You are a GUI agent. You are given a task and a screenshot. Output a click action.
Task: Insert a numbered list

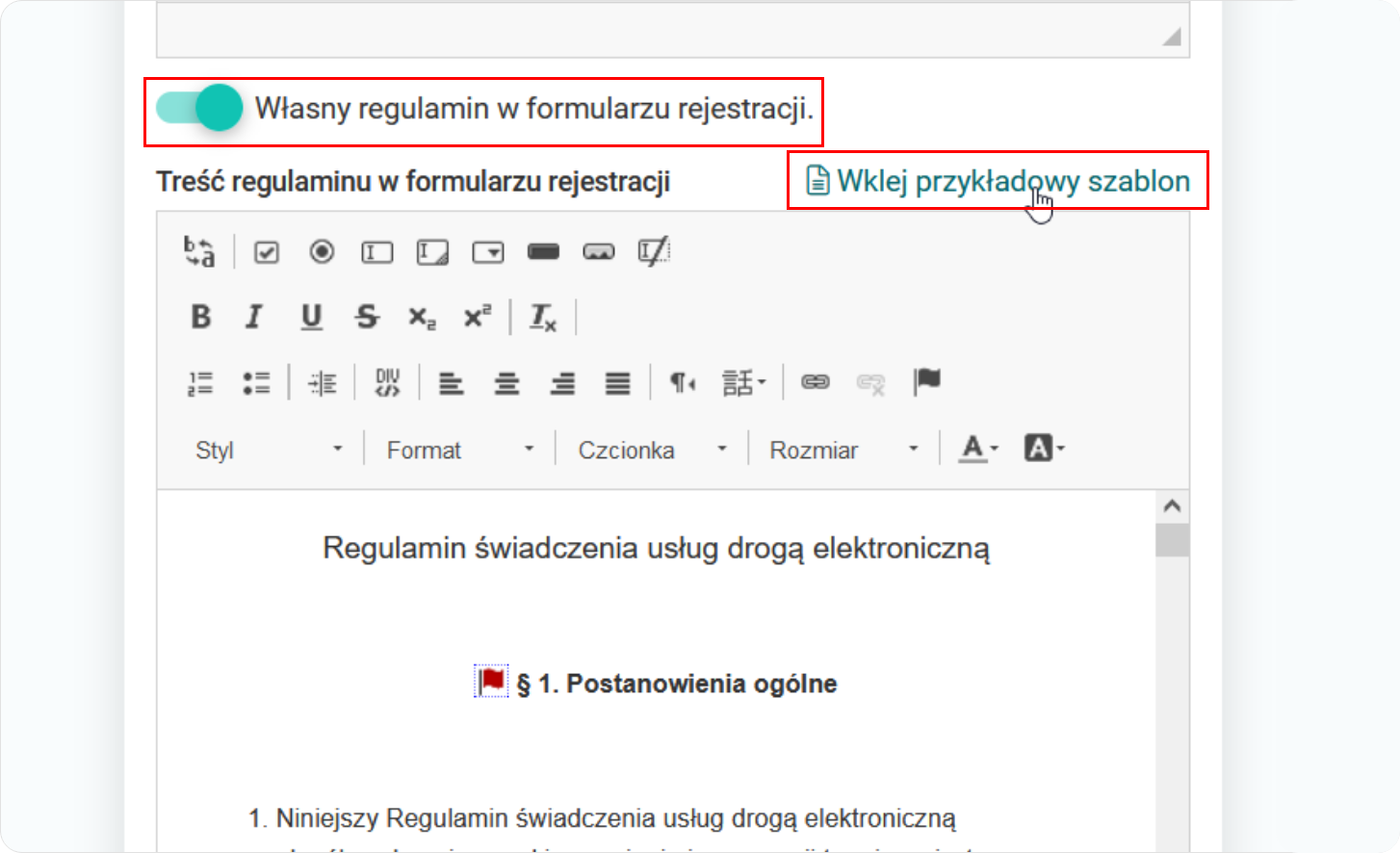pyautogui.click(x=200, y=383)
